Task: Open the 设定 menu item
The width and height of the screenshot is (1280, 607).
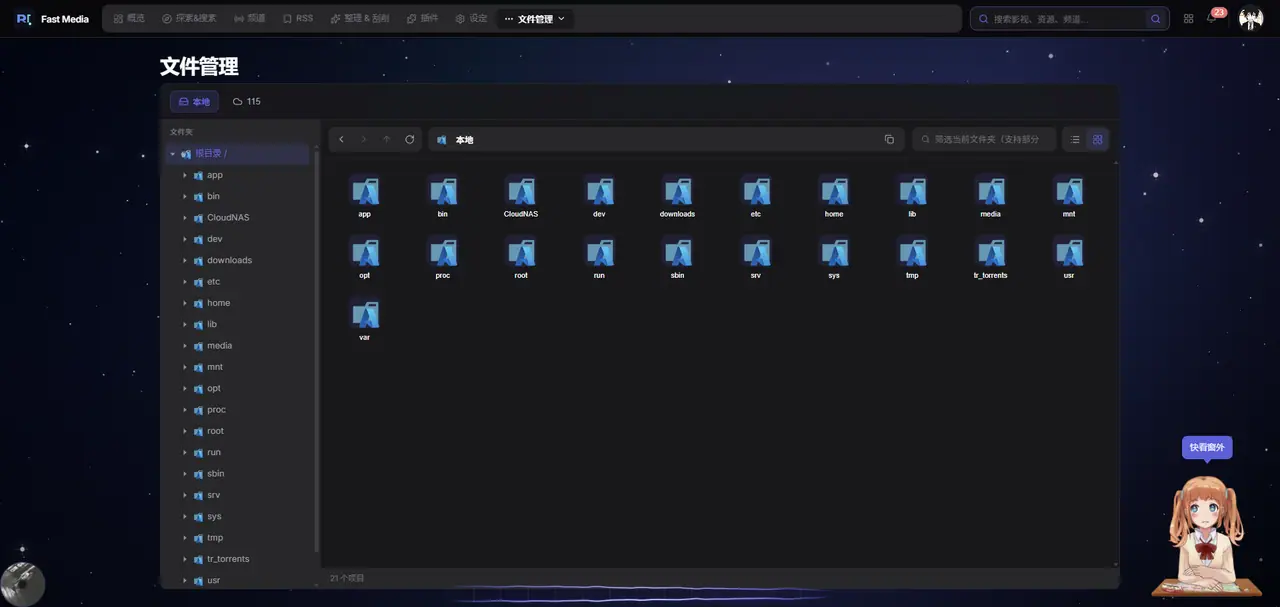Action: tap(471, 18)
